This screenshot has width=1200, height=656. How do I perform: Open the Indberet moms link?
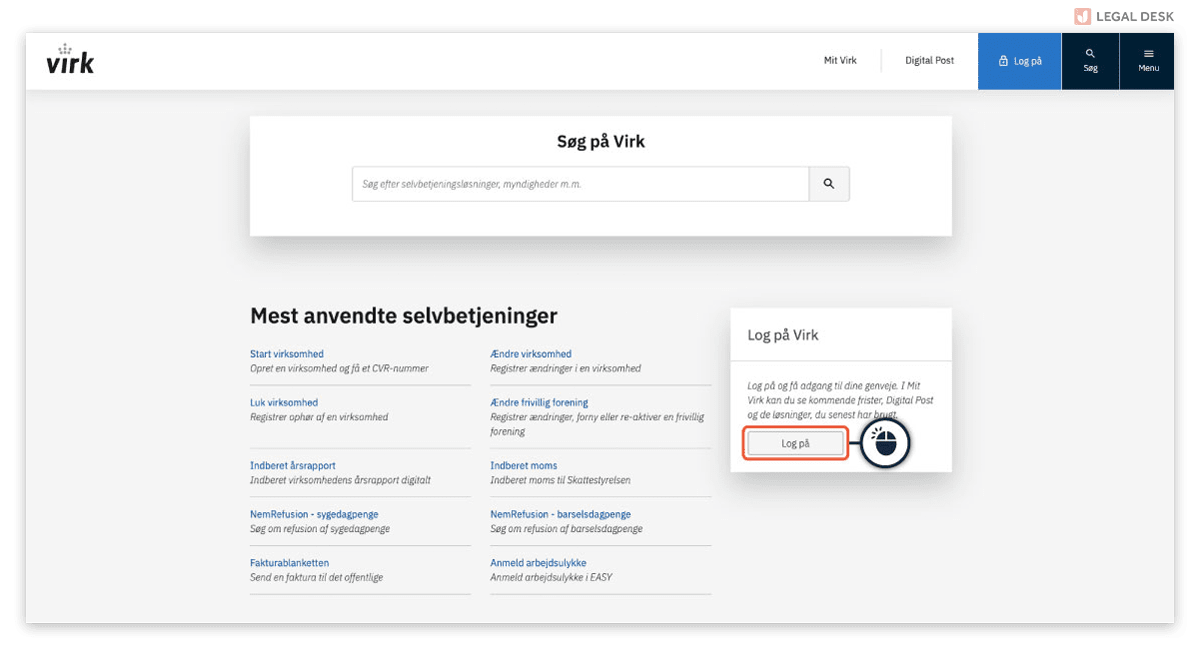click(524, 466)
